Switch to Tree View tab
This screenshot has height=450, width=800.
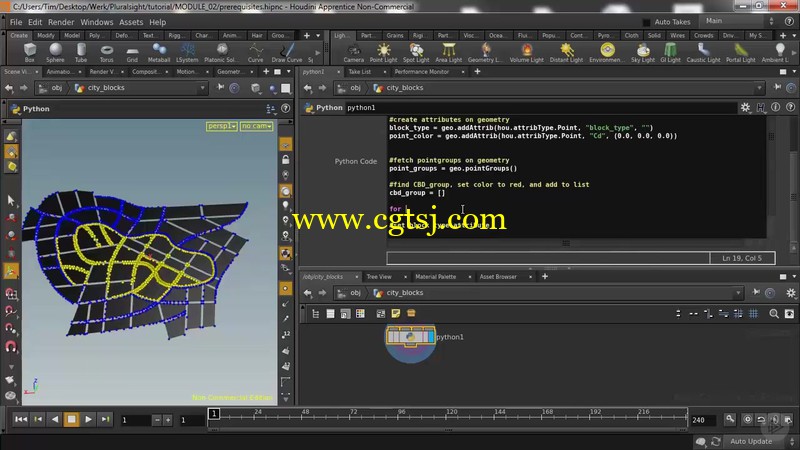379,277
